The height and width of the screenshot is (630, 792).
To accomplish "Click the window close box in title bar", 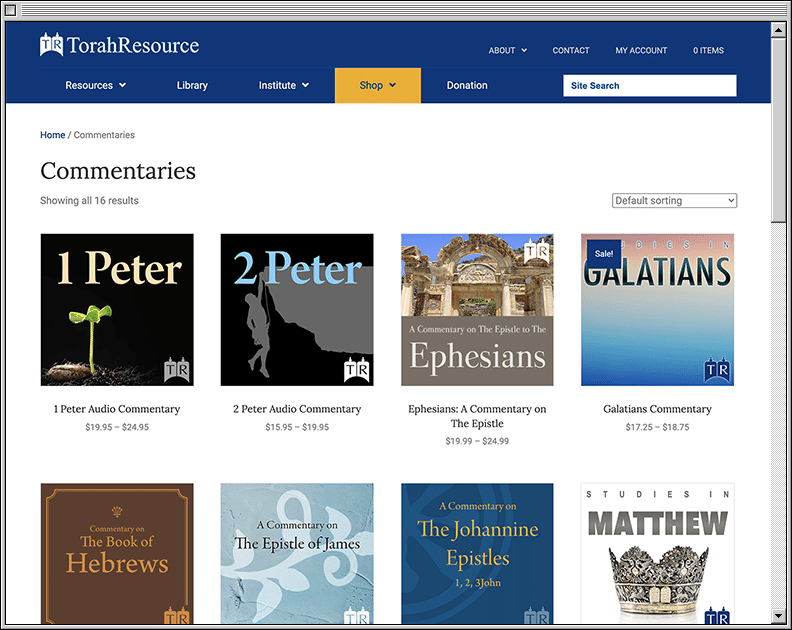I will [x=12, y=8].
